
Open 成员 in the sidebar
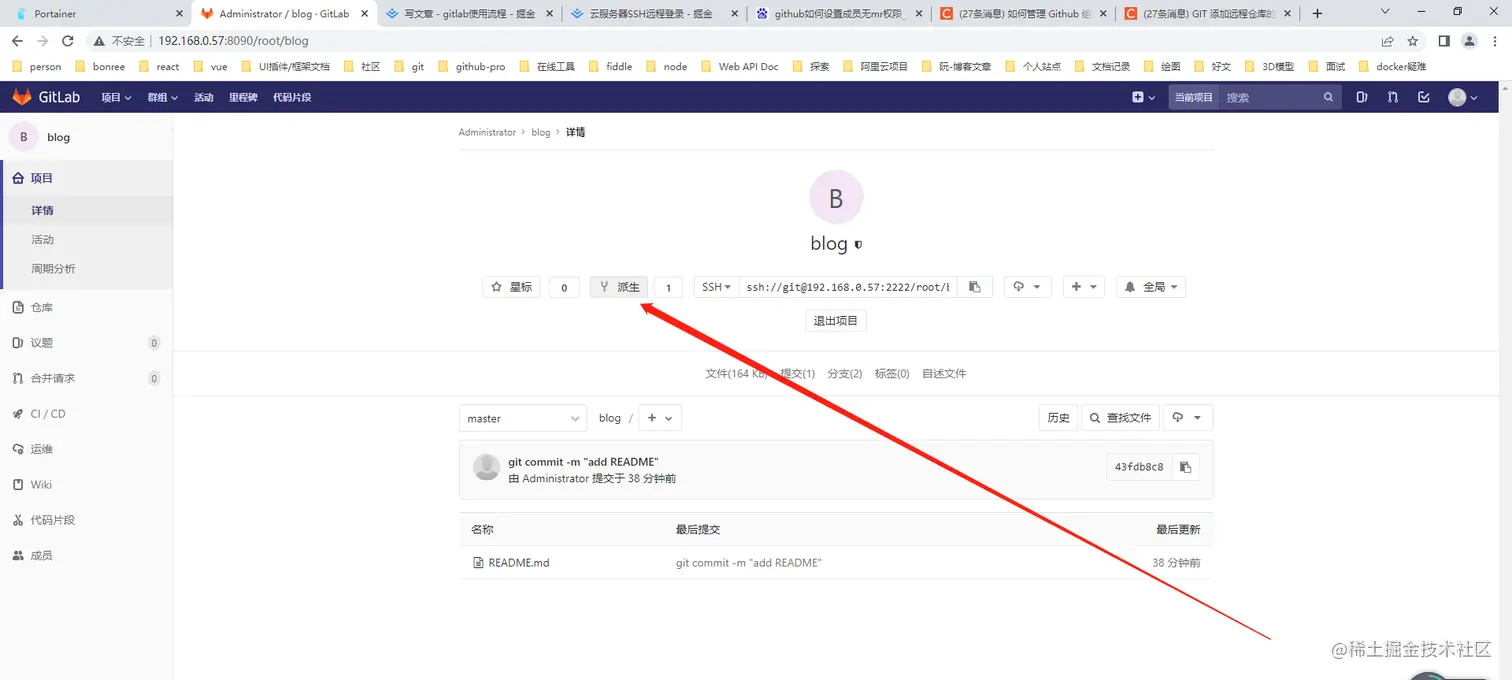coord(86,555)
